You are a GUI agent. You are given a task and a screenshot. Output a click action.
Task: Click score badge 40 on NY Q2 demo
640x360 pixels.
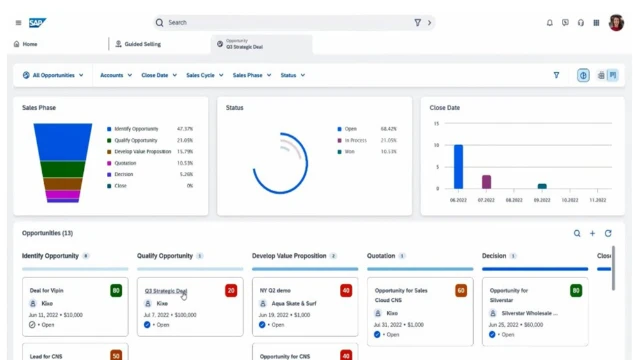pos(346,291)
